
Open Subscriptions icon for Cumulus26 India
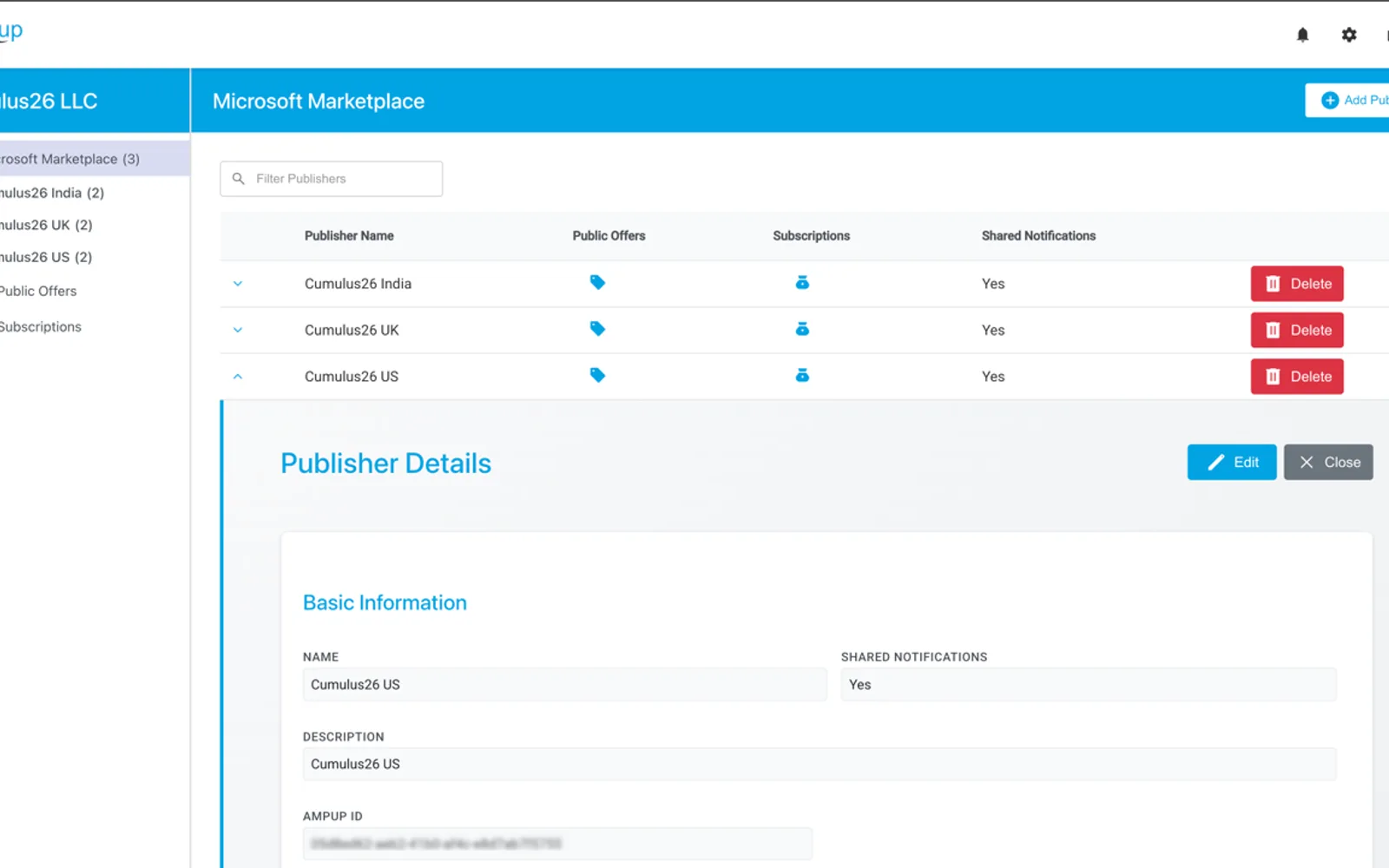(802, 282)
